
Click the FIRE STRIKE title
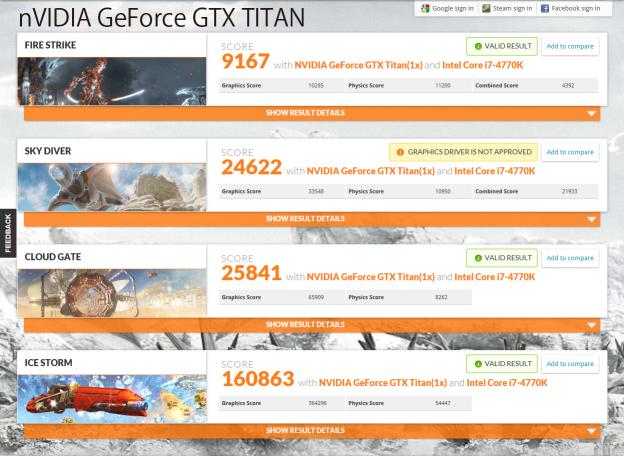(x=50, y=45)
